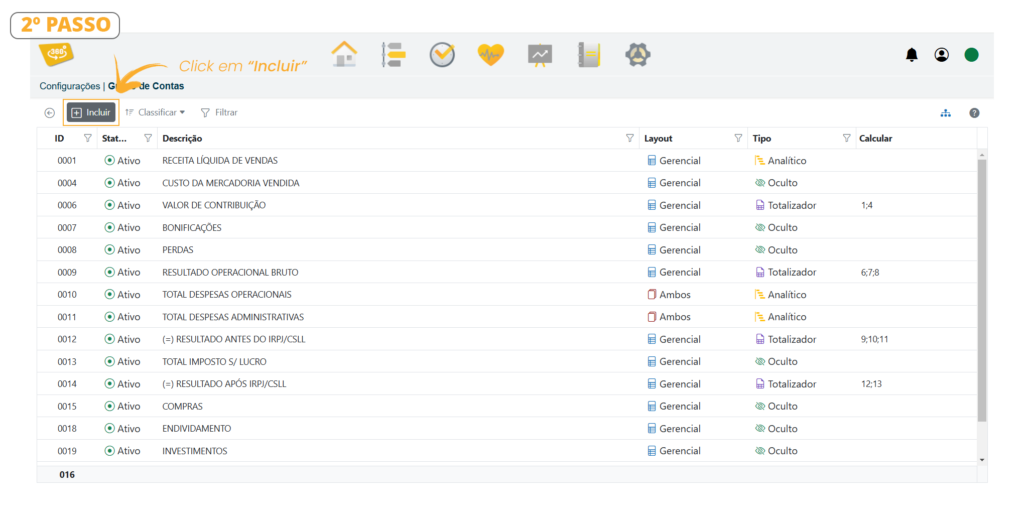Image resolution: width=1024 pixels, height=523 pixels.
Task: Click the scrollbar down arrow
Action: 982,460
